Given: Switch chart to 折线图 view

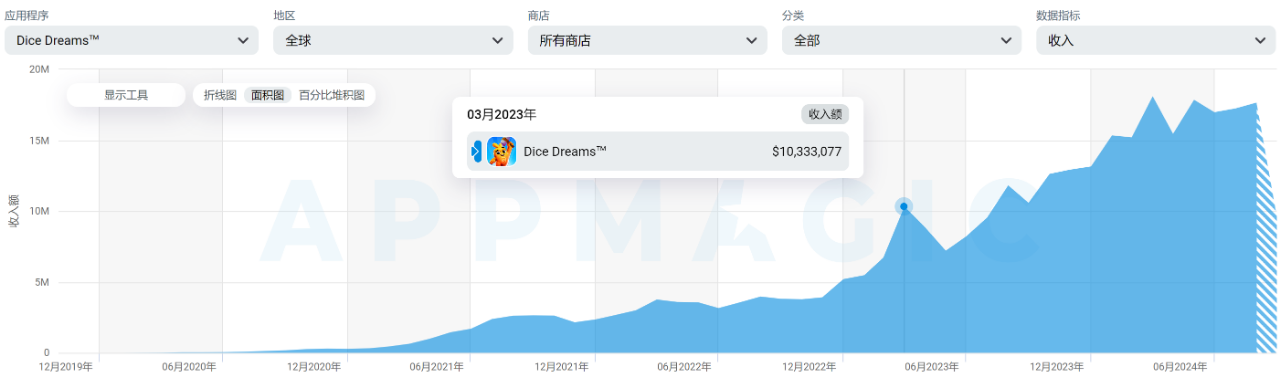Looking at the screenshot, I should click(x=220, y=95).
